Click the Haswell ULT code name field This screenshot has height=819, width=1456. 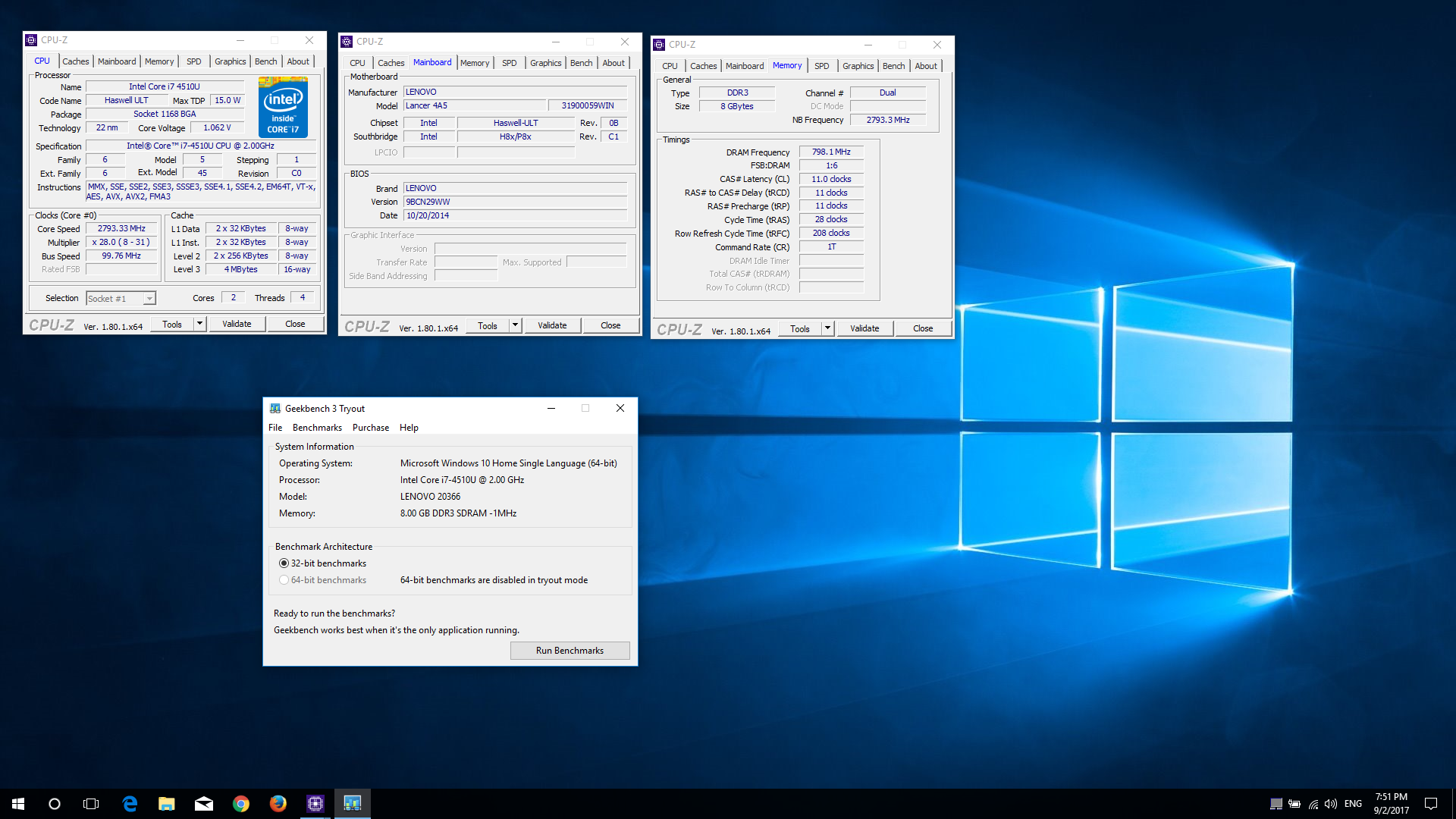[127, 100]
